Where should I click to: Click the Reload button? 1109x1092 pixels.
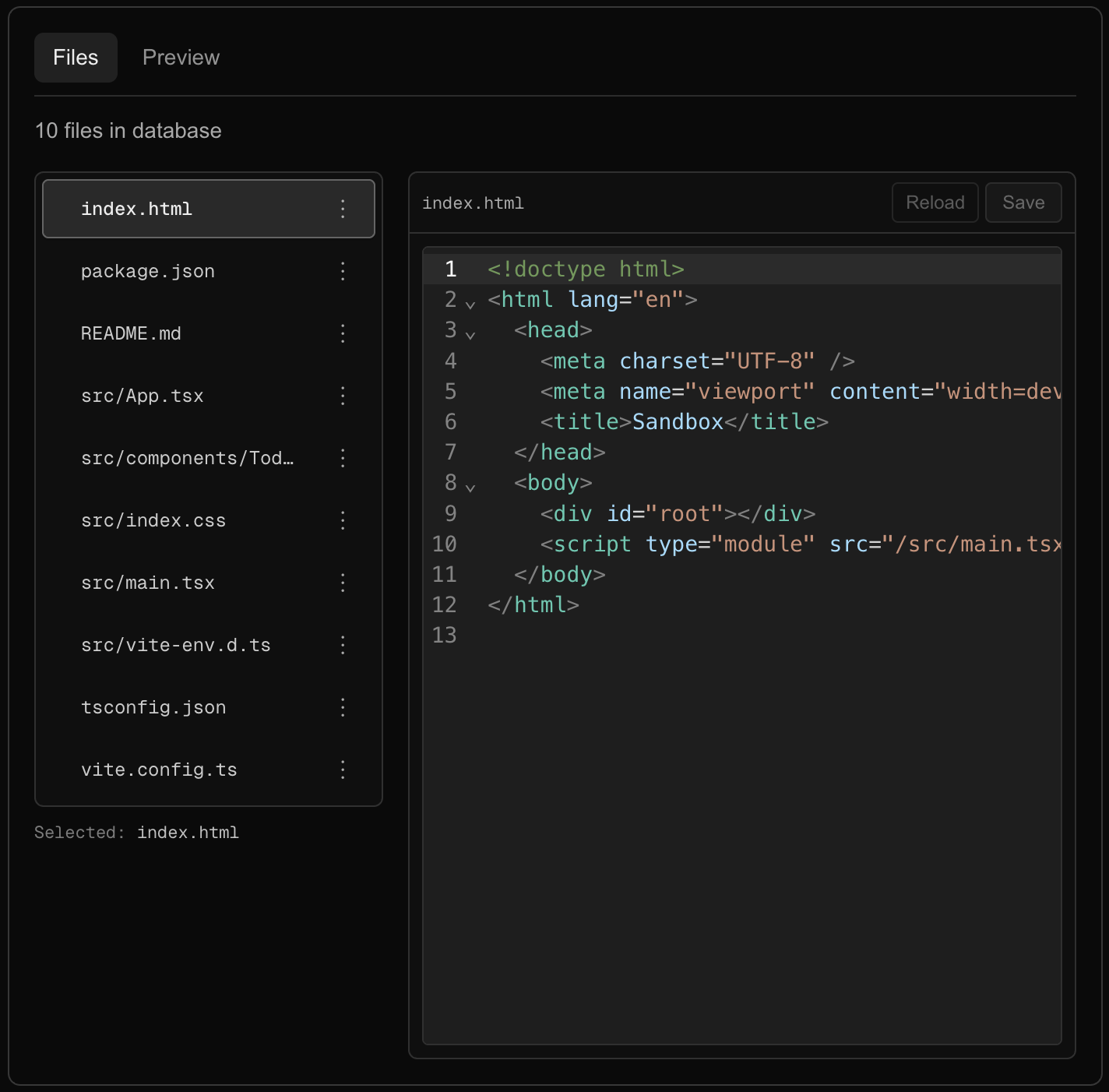(935, 202)
